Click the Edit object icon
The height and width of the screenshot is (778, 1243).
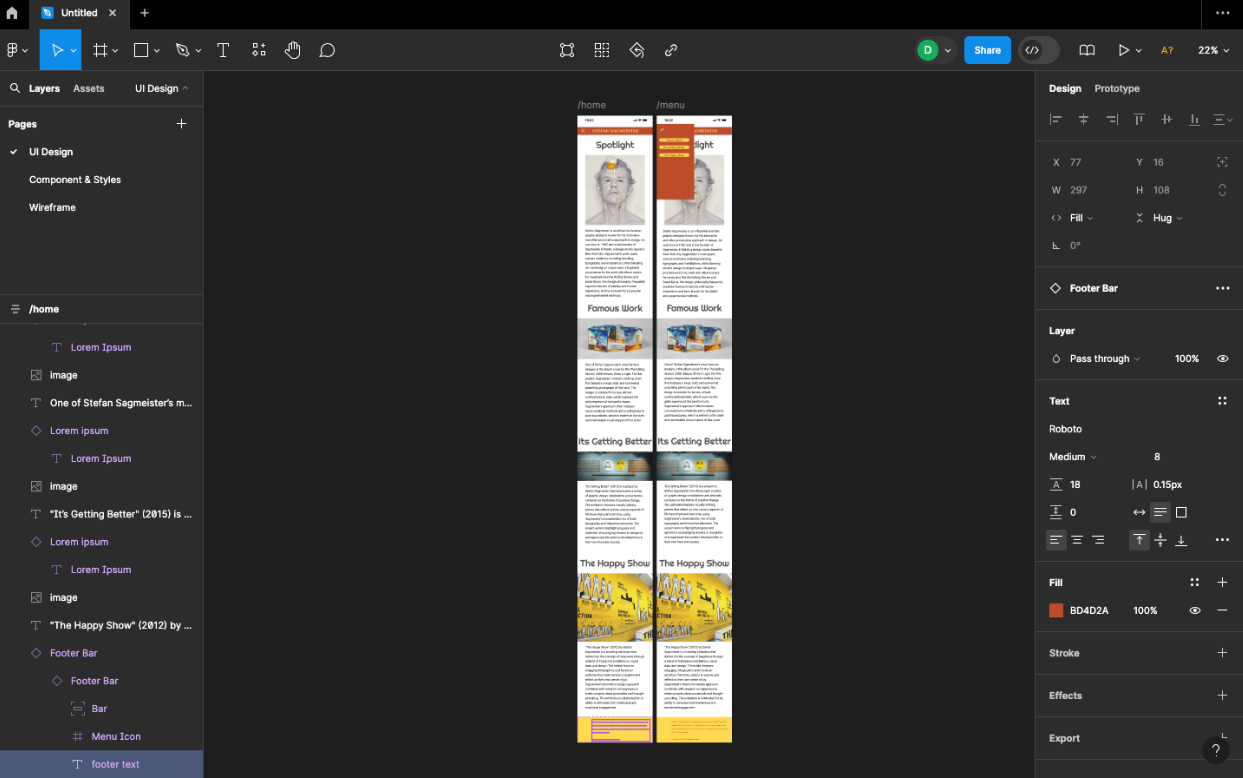coord(567,50)
